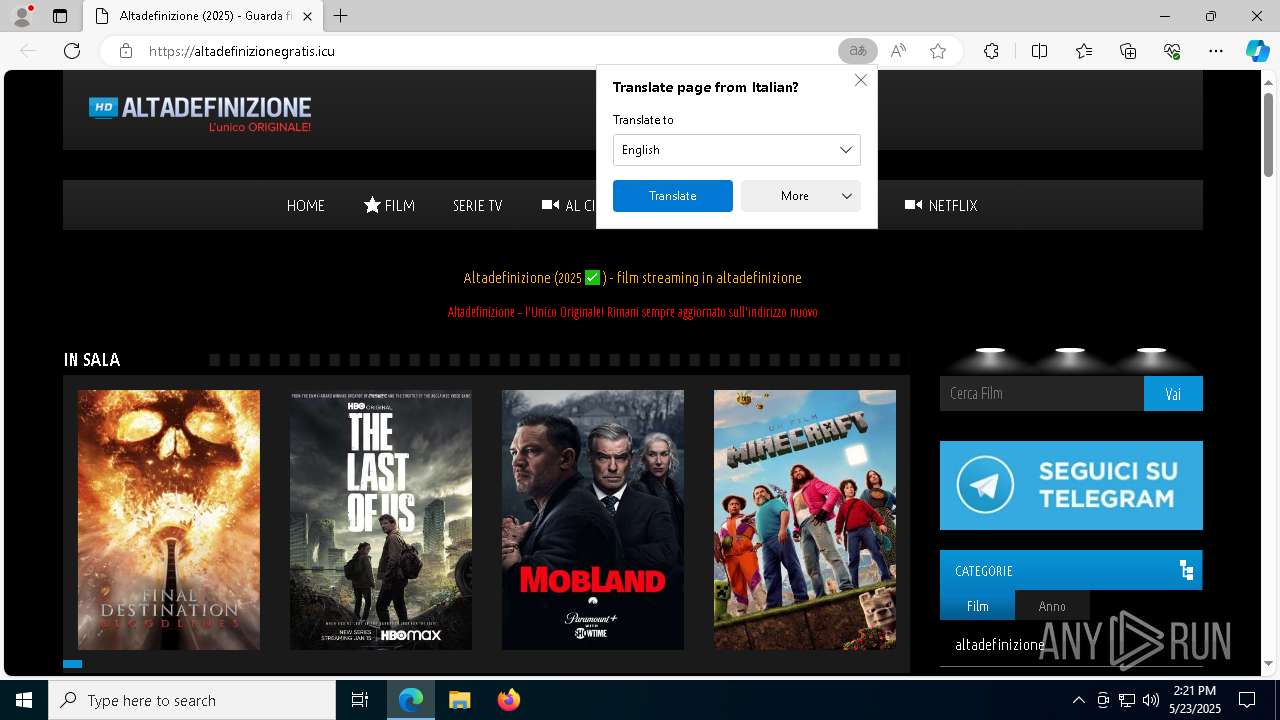
Task: Open The Last of Us poster
Action: click(381, 520)
